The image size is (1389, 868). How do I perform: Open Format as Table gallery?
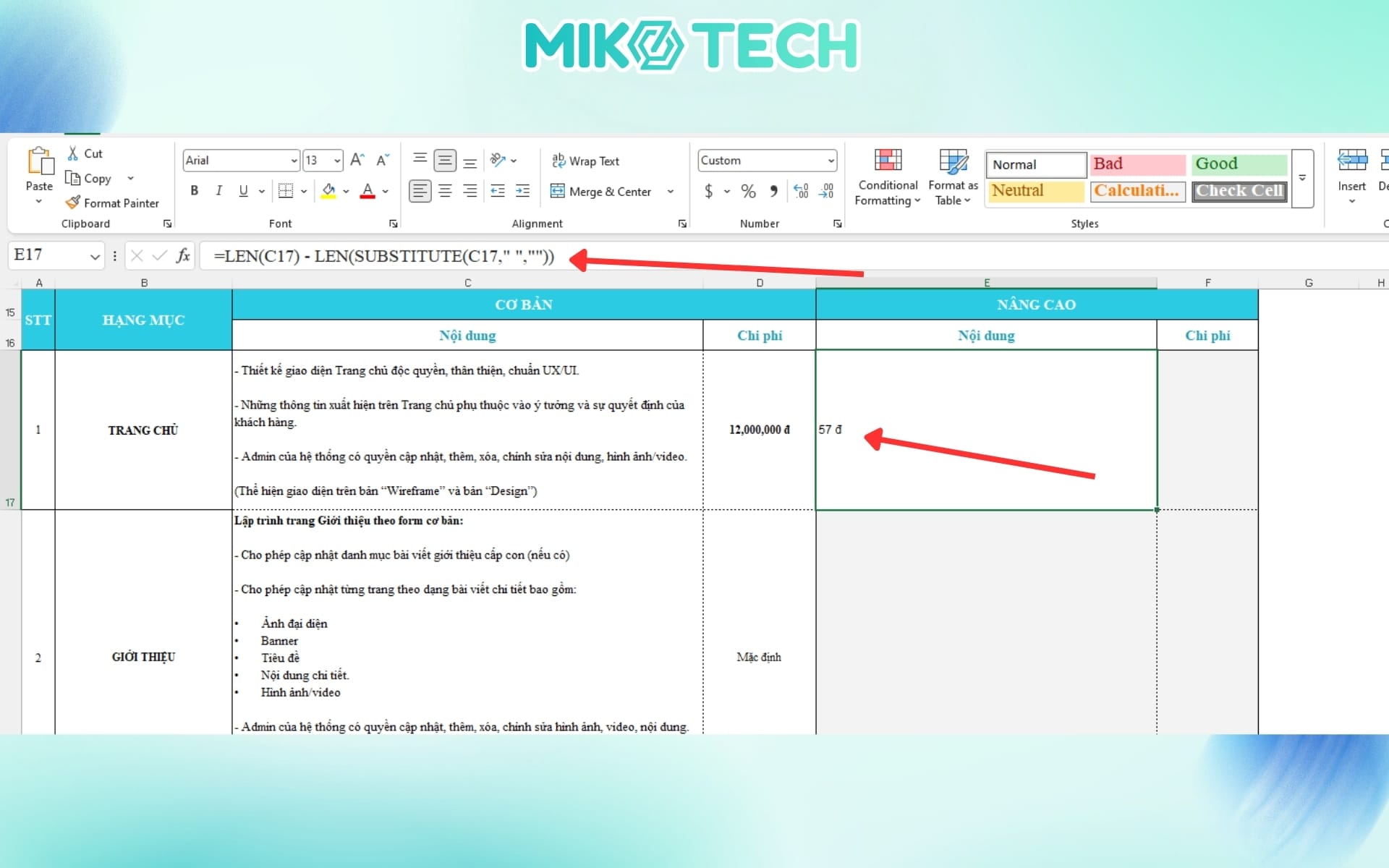(953, 177)
